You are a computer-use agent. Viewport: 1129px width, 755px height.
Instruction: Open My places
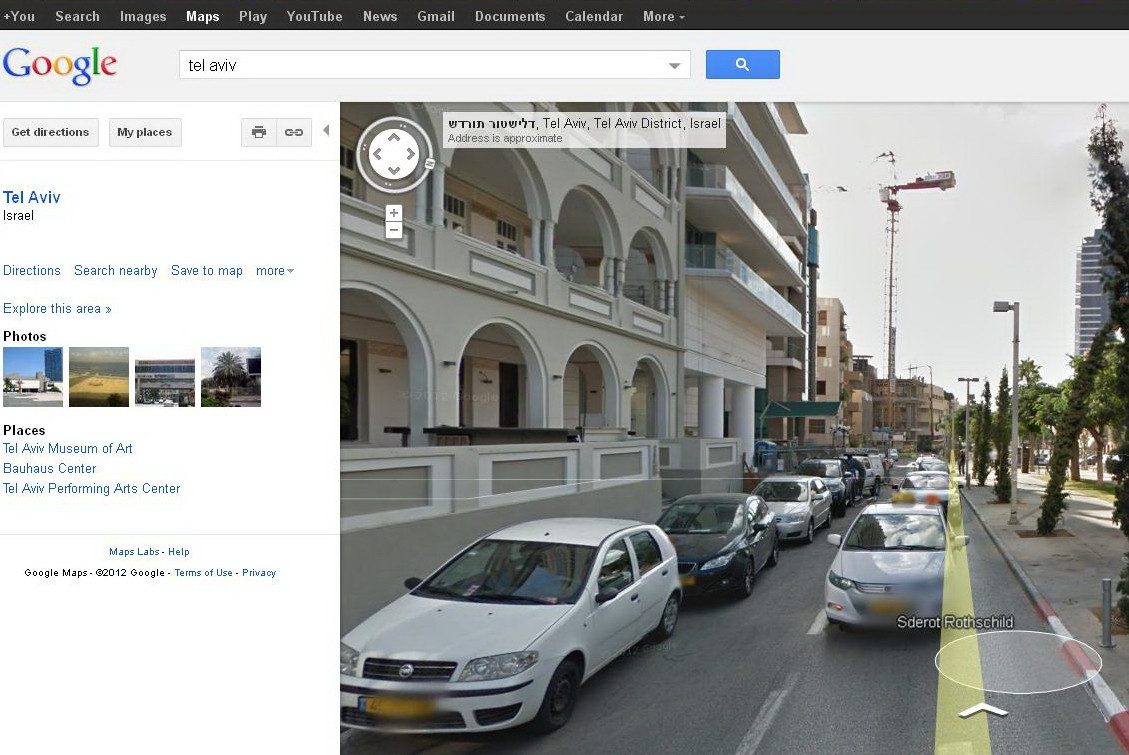coord(144,131)
